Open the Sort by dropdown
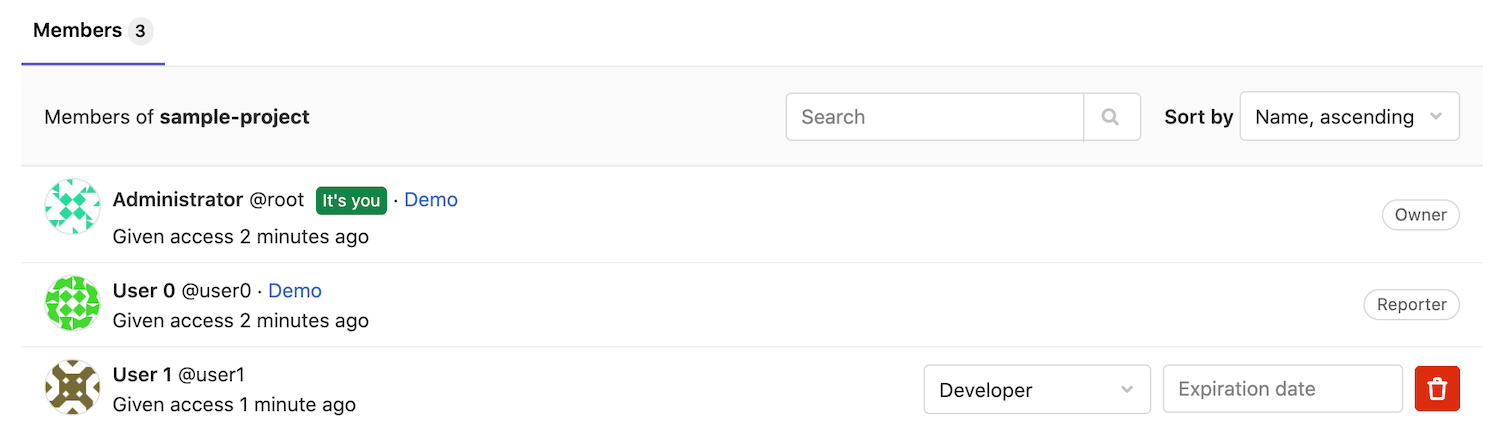 coord(1349,117)
